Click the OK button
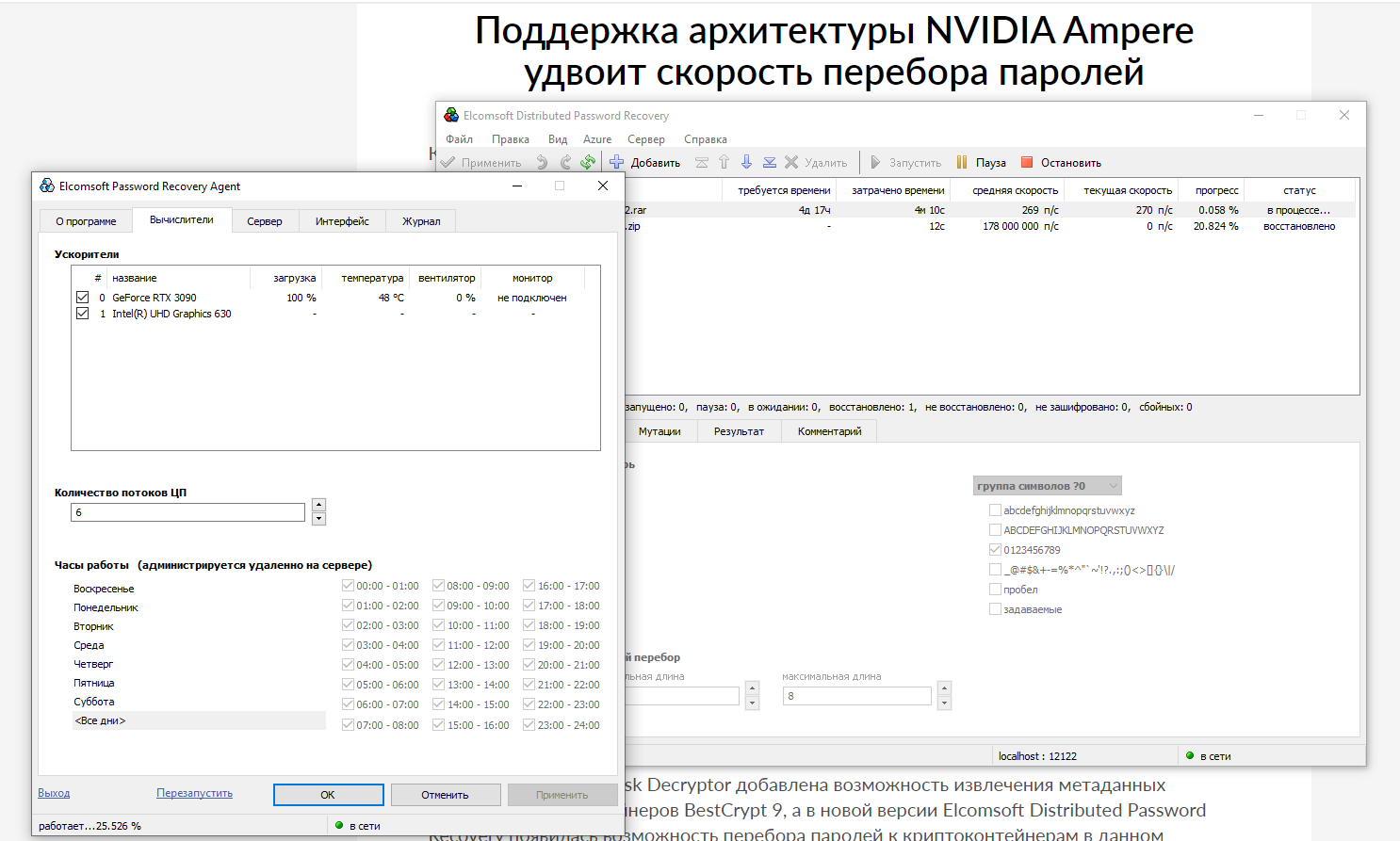This screenshot has width=1400, height=841. [328, 795]
